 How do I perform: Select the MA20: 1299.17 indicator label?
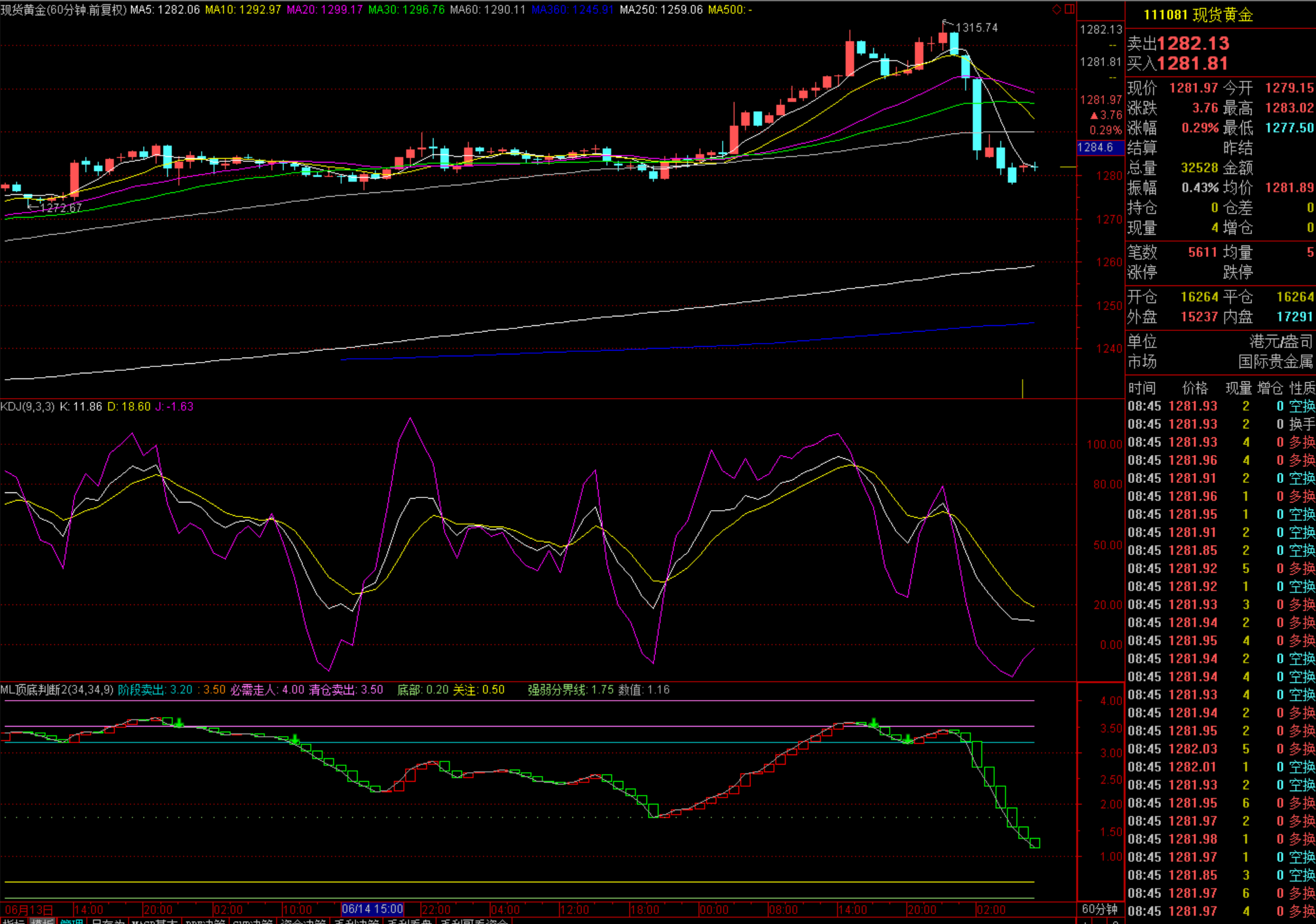point(325,9)
